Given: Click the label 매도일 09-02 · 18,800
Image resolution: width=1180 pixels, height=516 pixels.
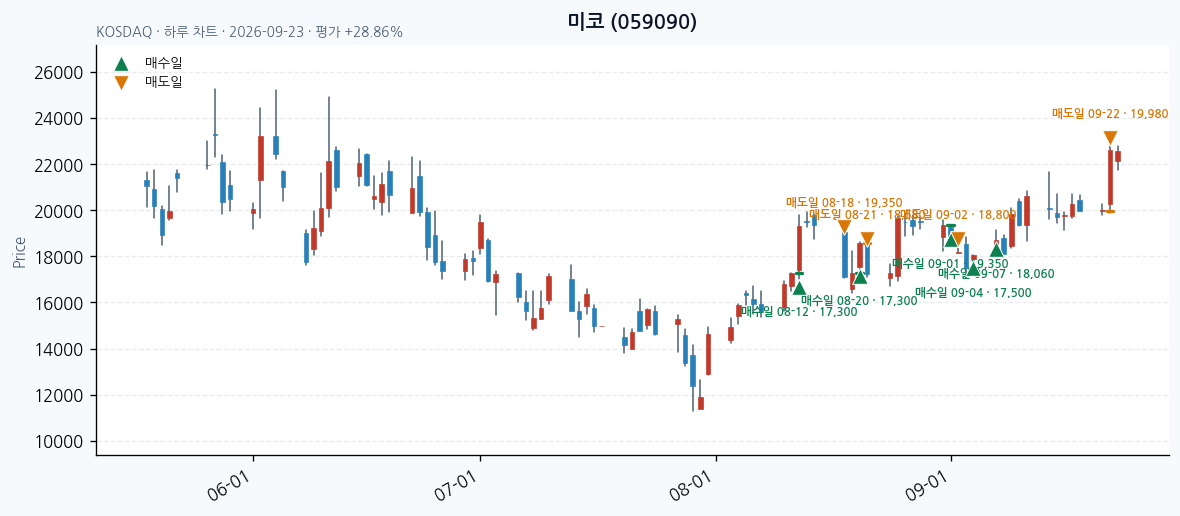Looking at the screenshot, I should click(958, 215).
